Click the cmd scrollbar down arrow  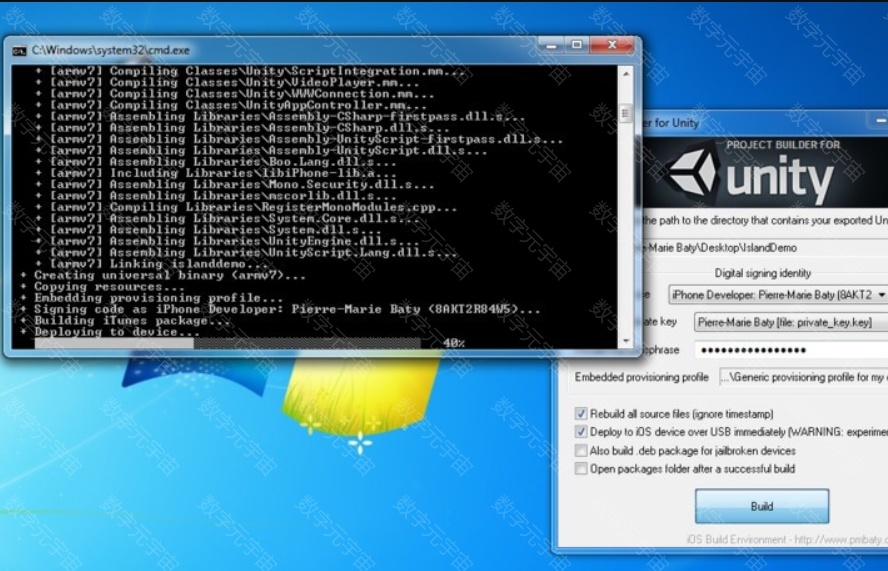click(x=626, y=340)
